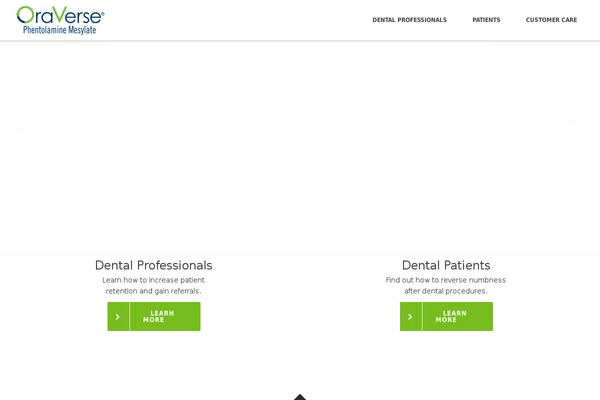Open the Dental Professionals navigation menu
The image size is (600, 400).
409,20
